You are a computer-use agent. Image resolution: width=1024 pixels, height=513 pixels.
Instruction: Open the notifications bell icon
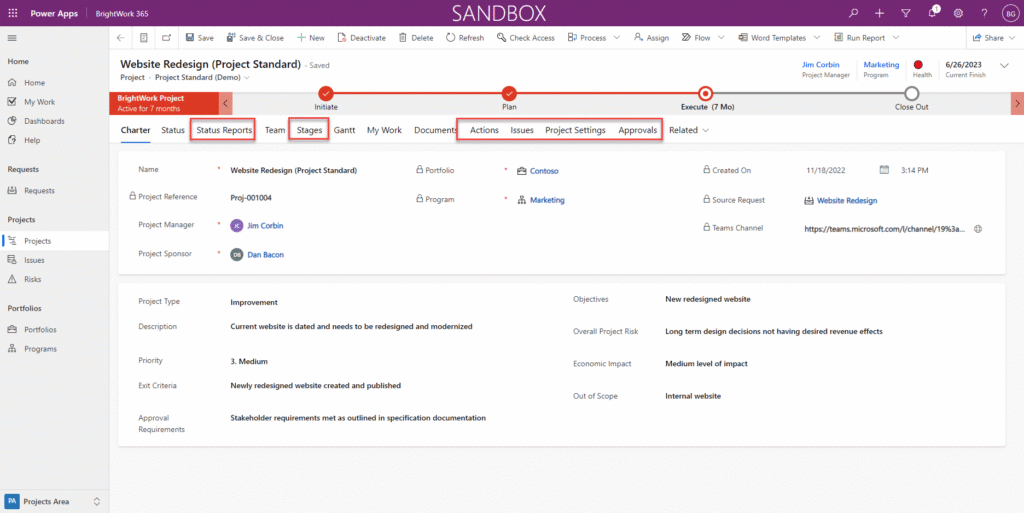pyautogui.click(x=931, y=13)
